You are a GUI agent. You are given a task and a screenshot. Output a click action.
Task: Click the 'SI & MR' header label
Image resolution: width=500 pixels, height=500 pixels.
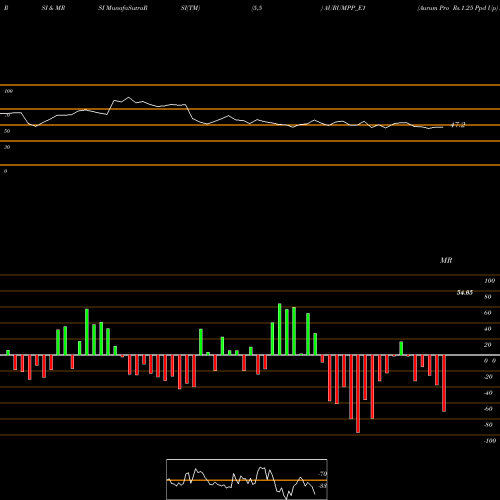click(53, 8)
